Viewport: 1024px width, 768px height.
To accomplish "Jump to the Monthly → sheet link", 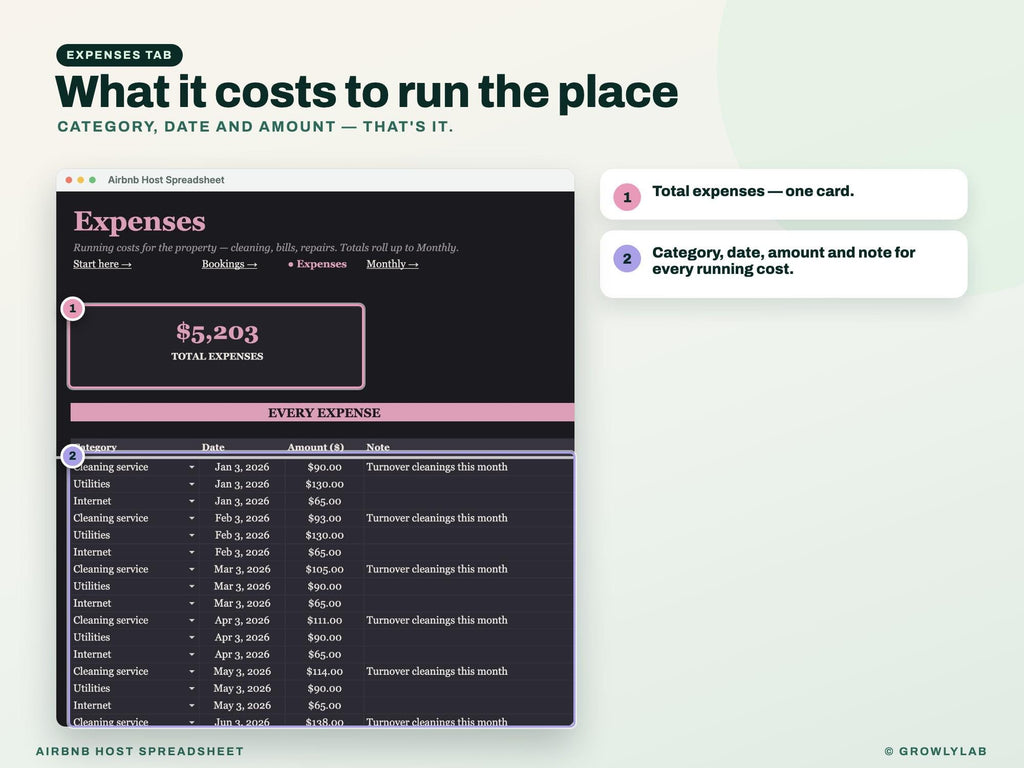I will coord(392,264).
